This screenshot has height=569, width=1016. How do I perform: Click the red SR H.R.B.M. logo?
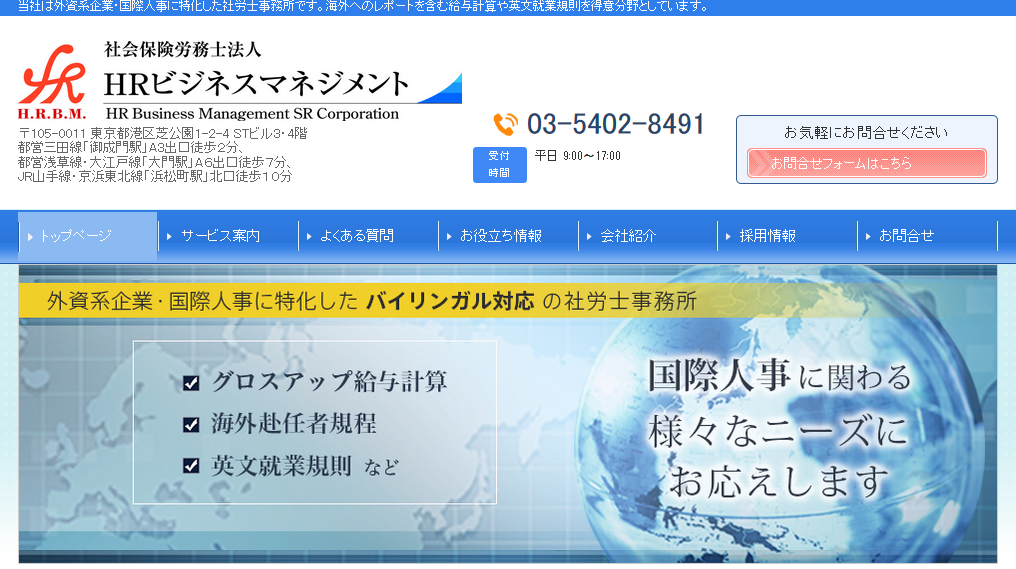(52, 82)
